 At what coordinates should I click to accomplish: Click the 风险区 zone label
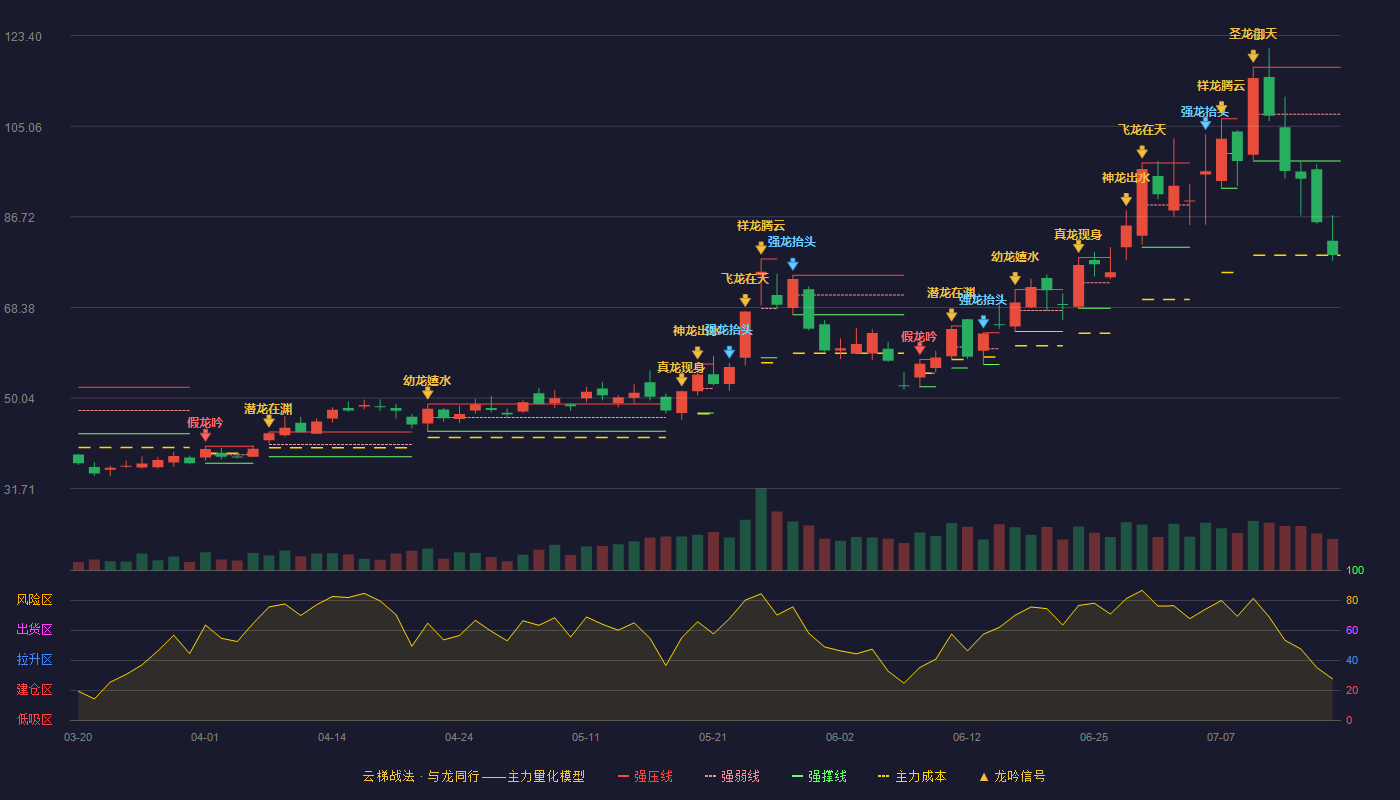34,600
